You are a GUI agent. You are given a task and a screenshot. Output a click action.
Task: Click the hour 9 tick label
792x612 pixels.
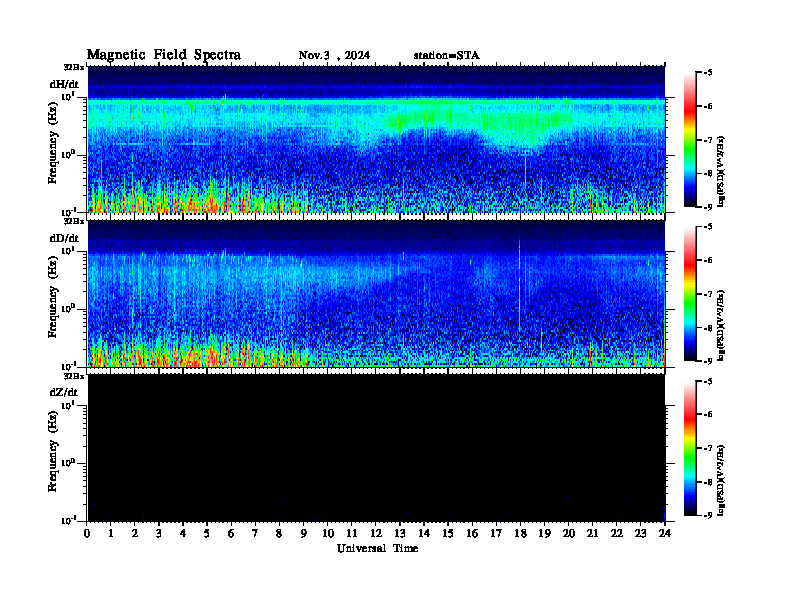click(x=304, y=533)
